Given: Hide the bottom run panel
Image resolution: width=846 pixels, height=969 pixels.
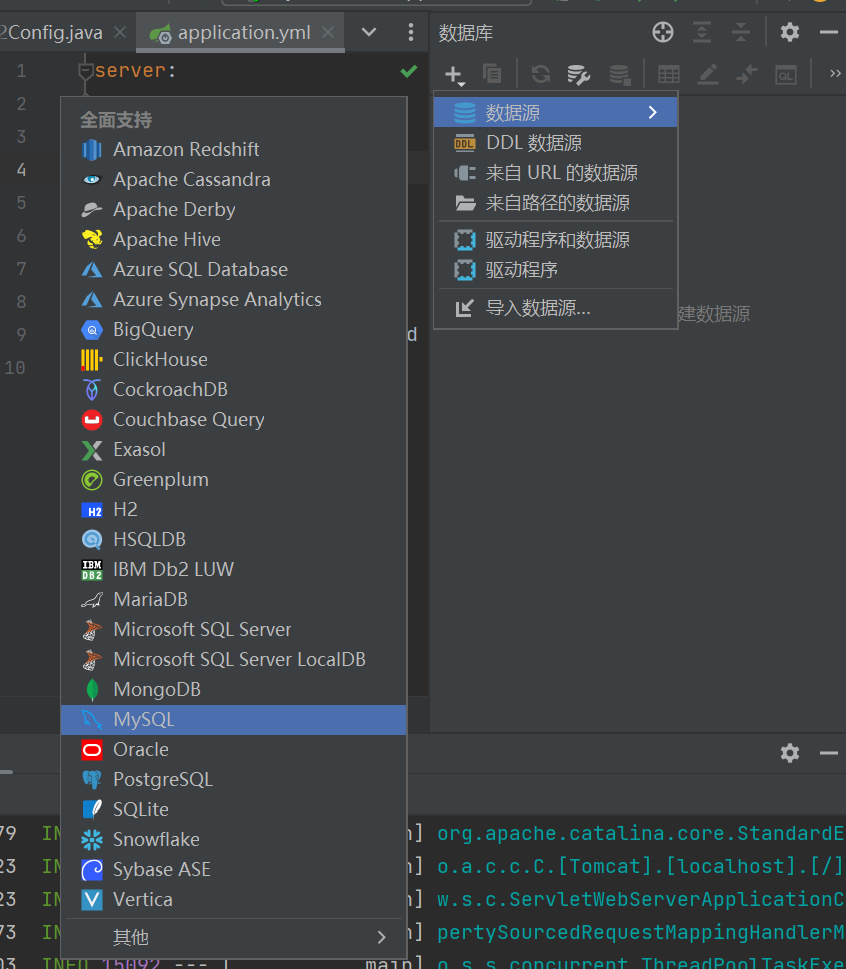Looking at the screenshot, I should tap(829, 753).
